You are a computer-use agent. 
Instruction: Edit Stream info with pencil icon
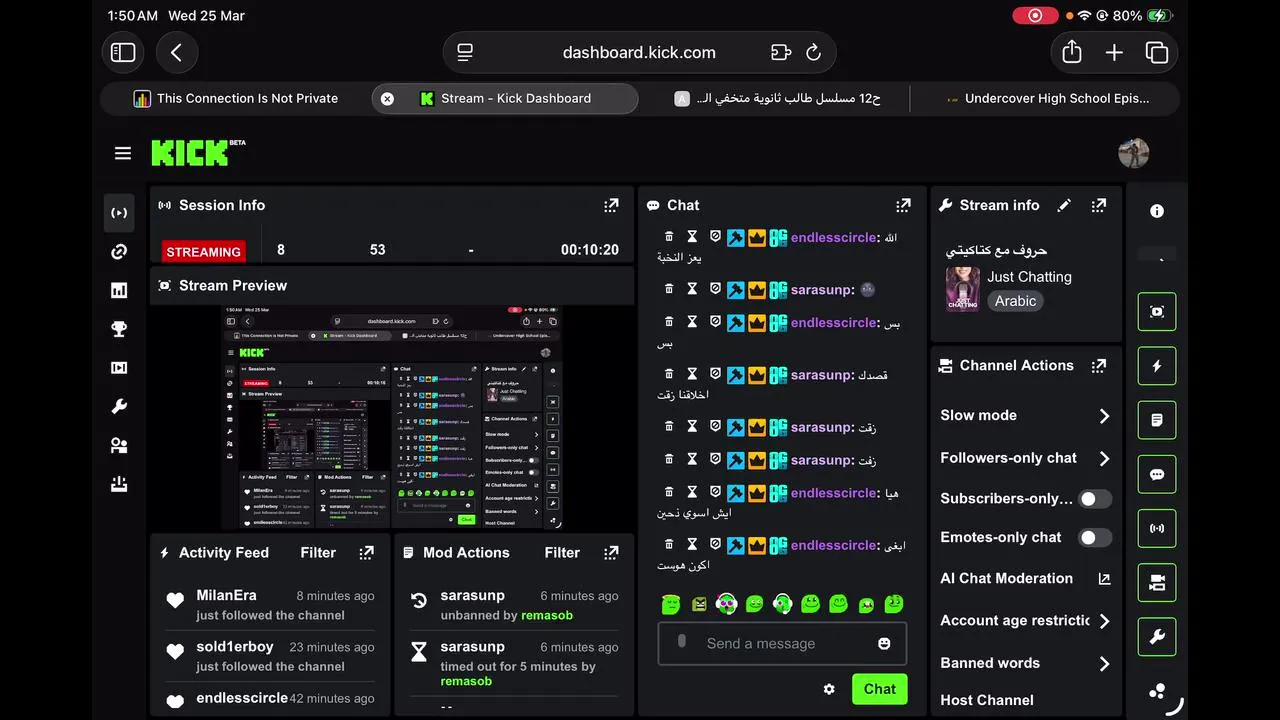tap(1064, 205)
